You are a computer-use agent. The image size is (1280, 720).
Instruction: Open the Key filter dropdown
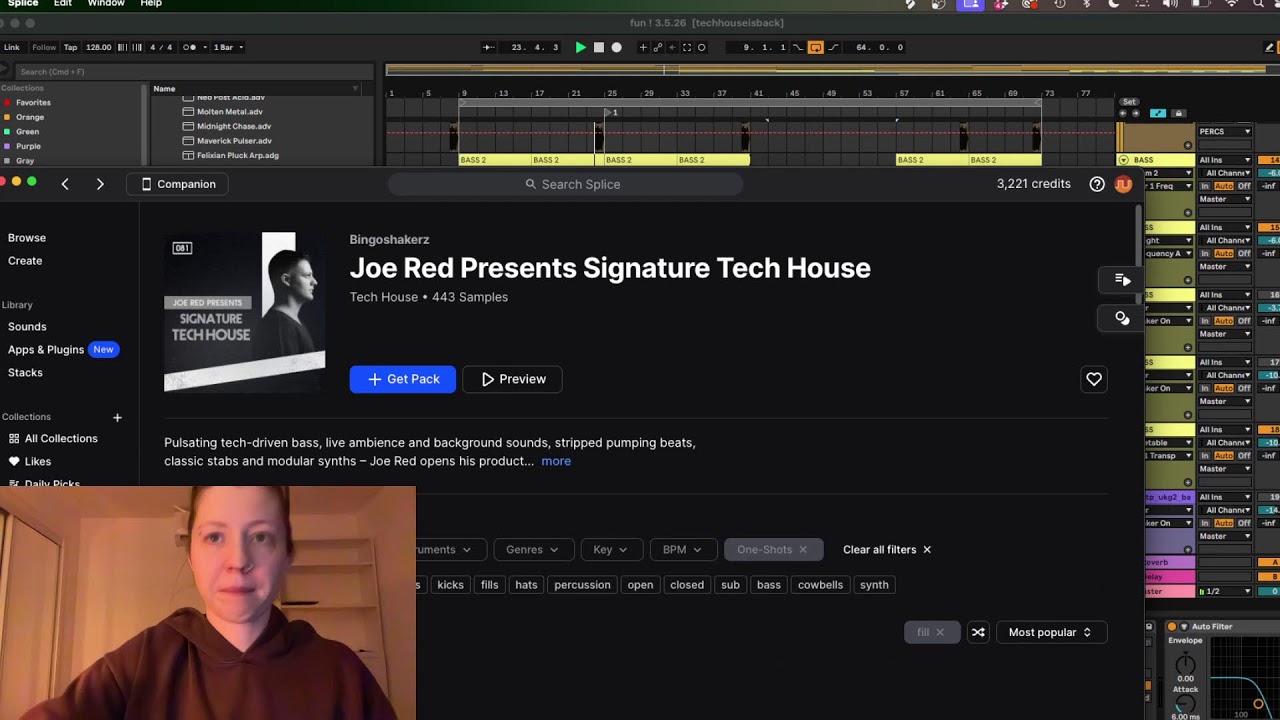click(x=610, y=549)
